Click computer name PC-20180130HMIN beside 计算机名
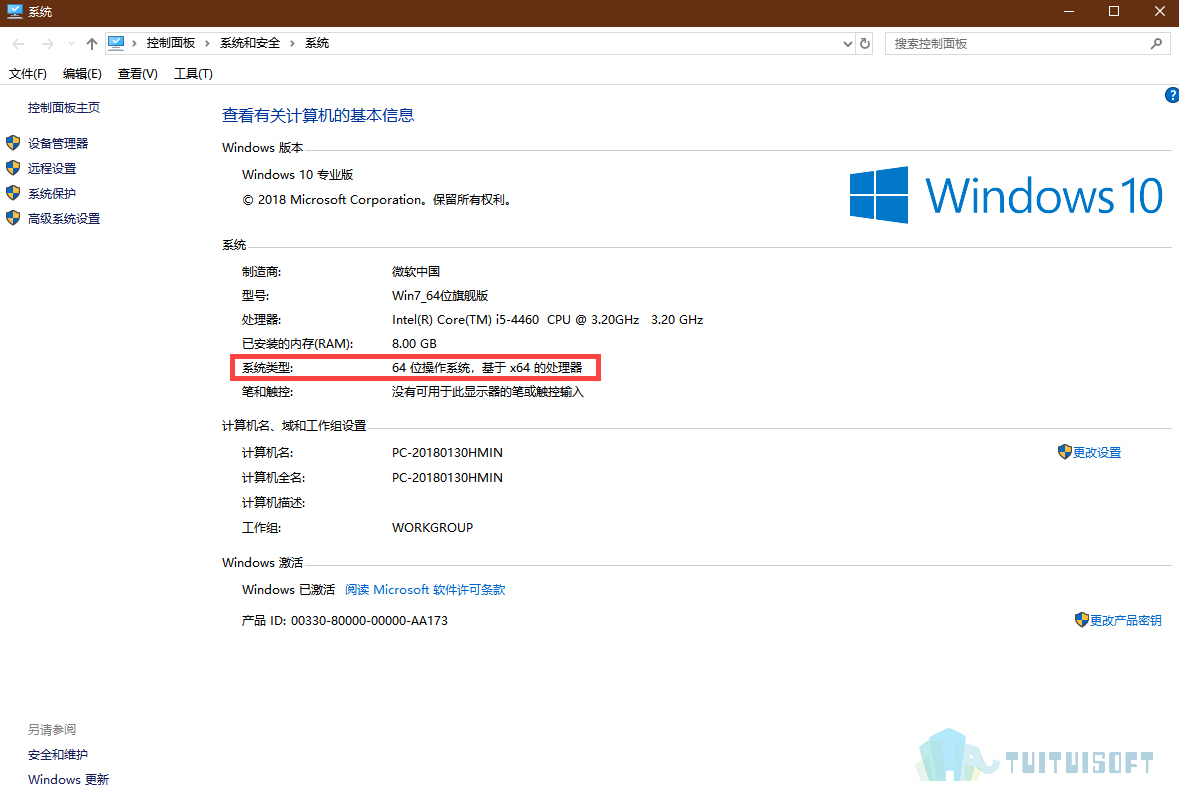The width and height of the screenshot is (1179, 799). pos(447,452)
